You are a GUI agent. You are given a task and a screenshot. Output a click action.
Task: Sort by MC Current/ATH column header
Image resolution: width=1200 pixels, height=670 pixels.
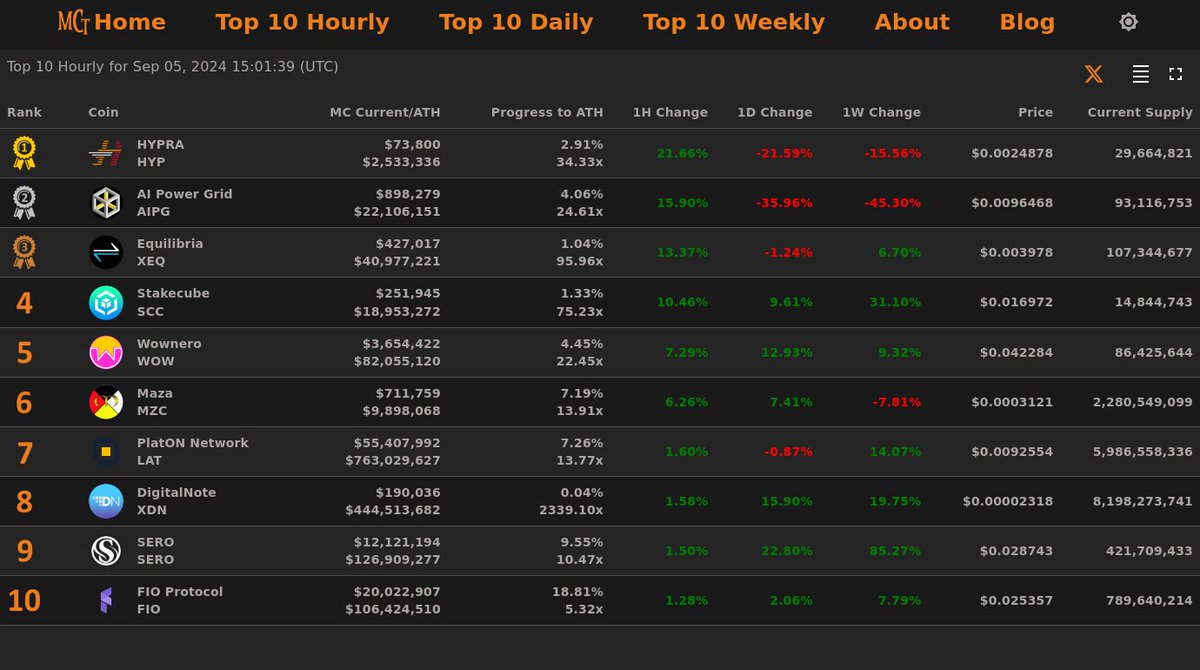pos(385,112)
